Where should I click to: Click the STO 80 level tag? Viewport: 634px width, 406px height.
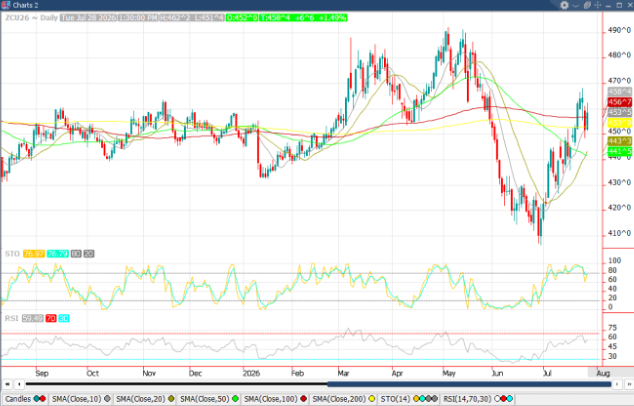tap(76, 254)
